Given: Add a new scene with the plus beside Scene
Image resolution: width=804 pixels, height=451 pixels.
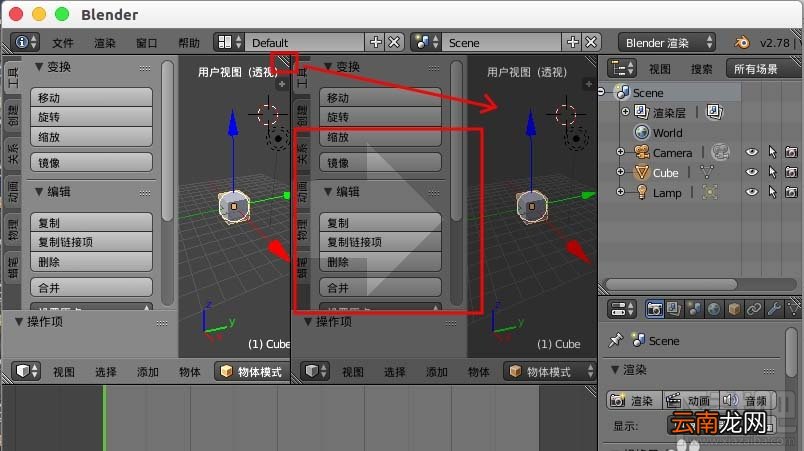Looking at the screenshot, I should tap(573, 42).
